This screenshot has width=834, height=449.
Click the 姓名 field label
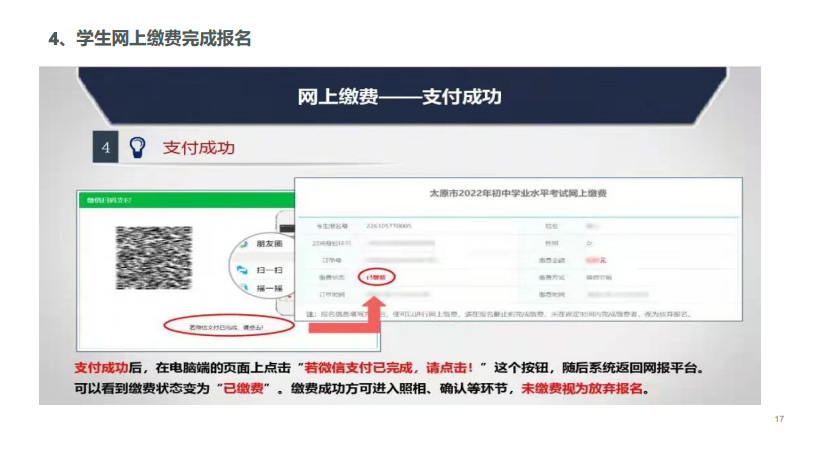click(x=552, y=226)
